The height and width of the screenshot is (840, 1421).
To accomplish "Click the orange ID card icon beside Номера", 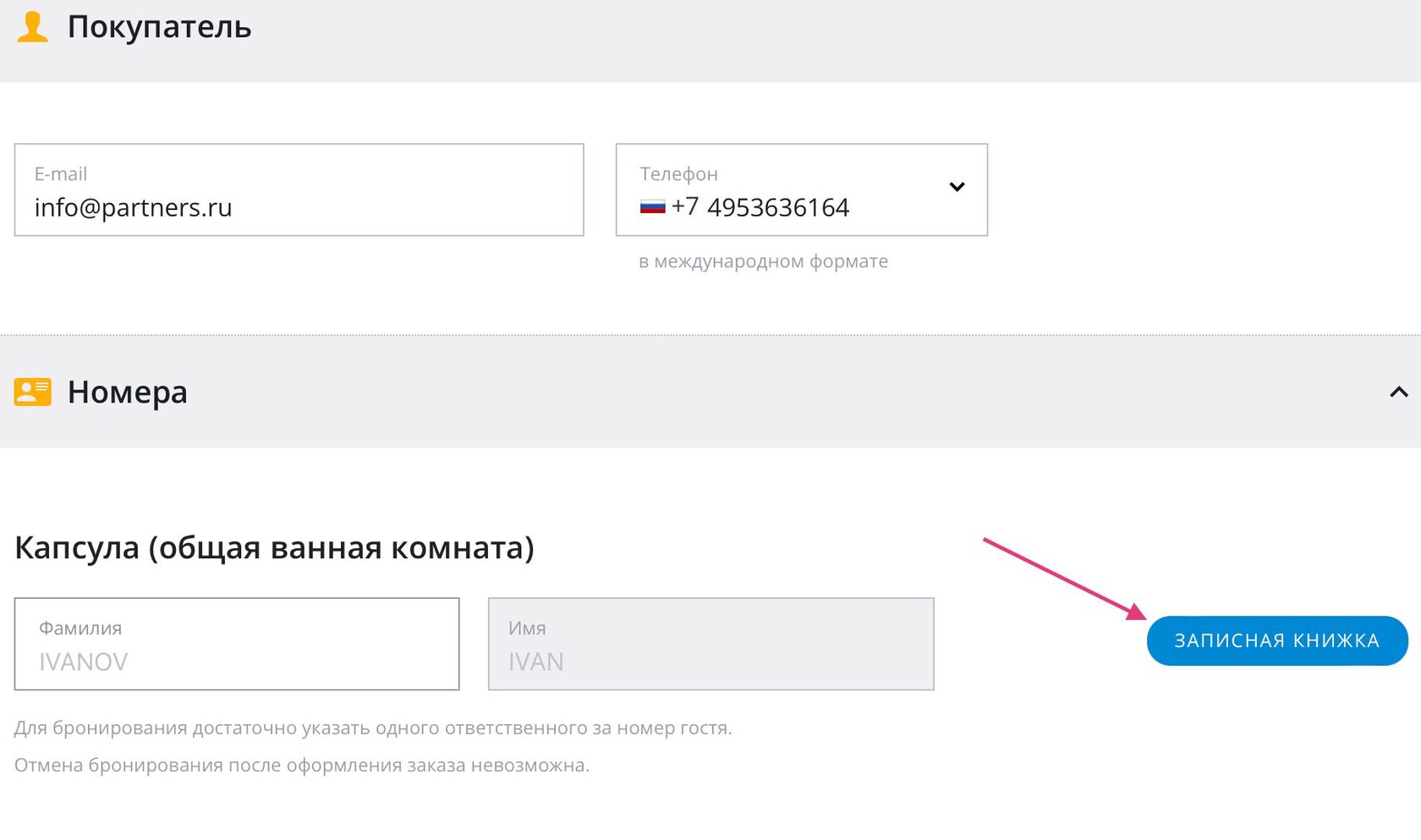I will pos(33,392).
